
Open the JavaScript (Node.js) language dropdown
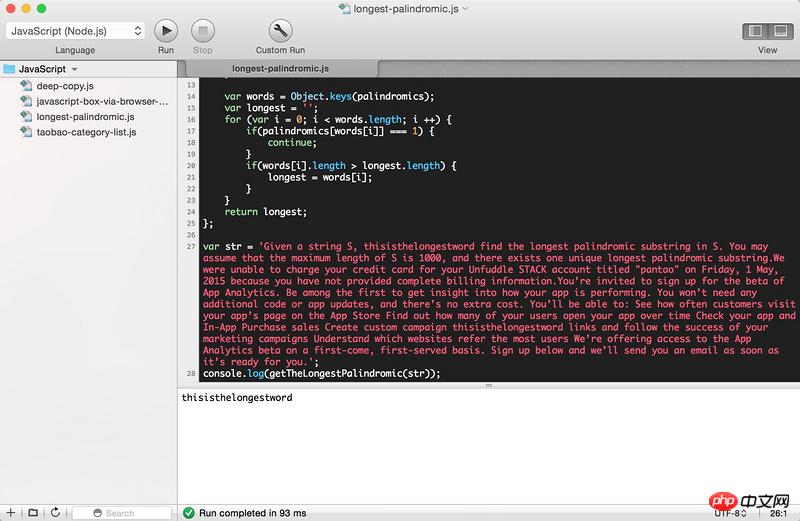pyautogui.click(x=75, y=30)
